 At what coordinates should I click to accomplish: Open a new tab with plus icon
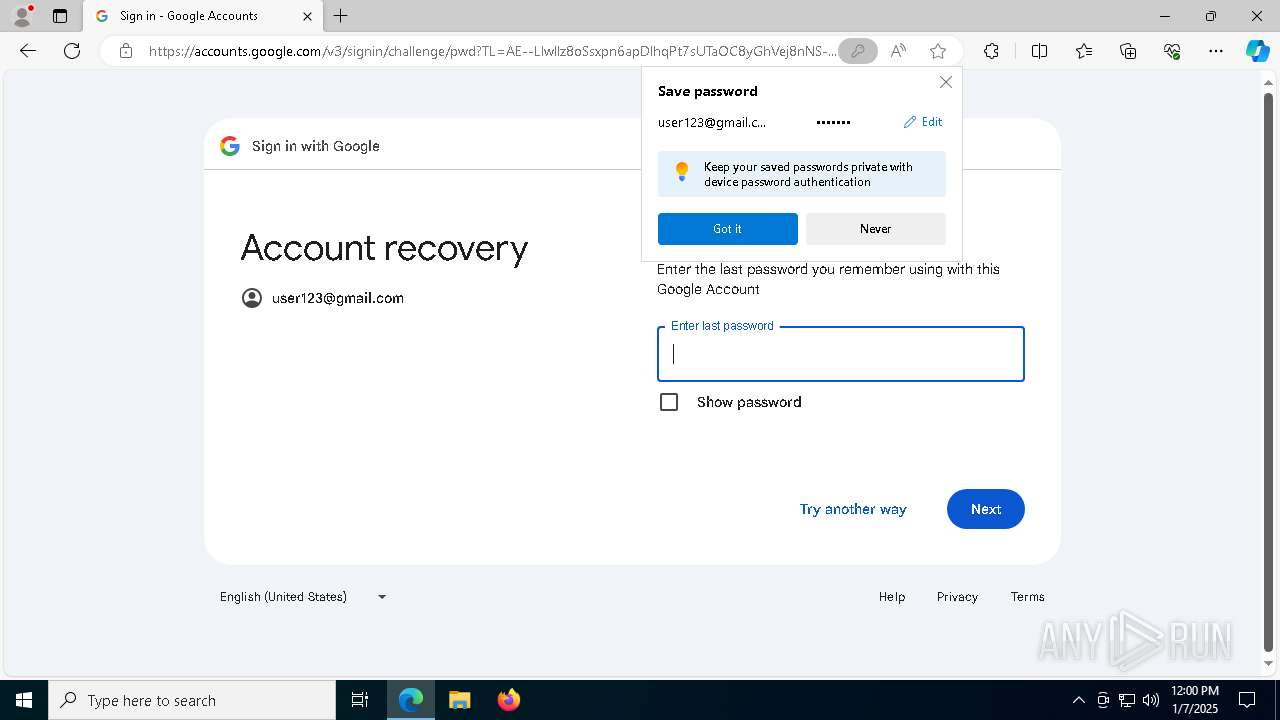point(341,16)
